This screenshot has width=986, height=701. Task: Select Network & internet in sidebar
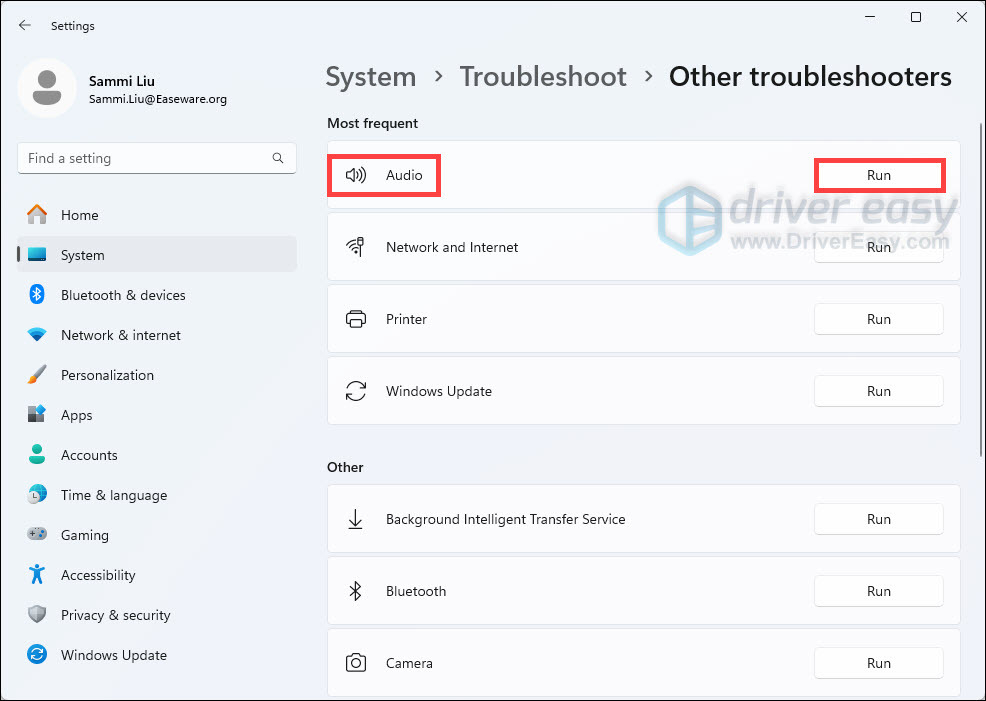click(x=120, y=335)
